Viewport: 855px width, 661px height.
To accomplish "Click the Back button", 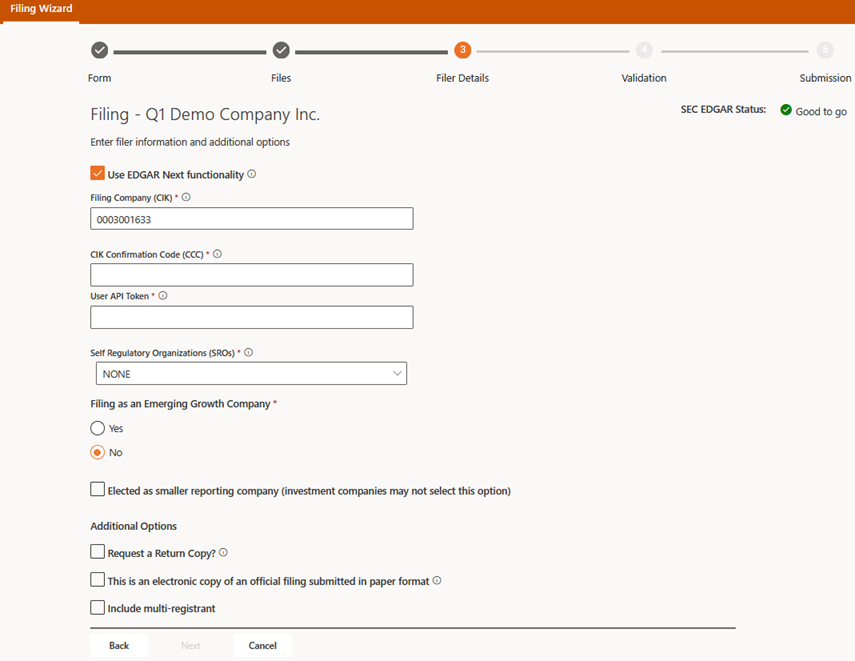I will pyautogui.click(x=119, y=645).
